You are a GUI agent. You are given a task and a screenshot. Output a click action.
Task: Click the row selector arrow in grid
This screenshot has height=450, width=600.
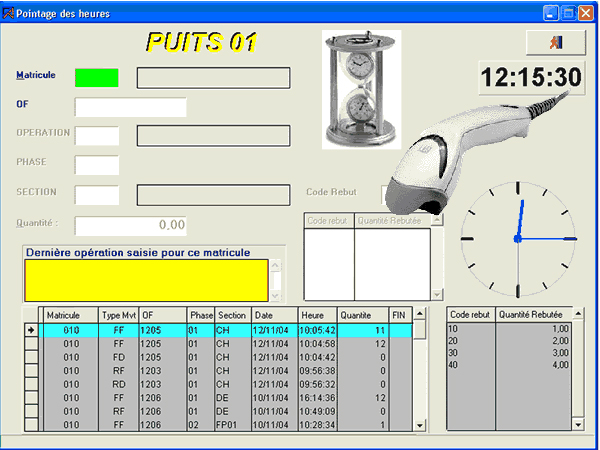coord(31,330)
